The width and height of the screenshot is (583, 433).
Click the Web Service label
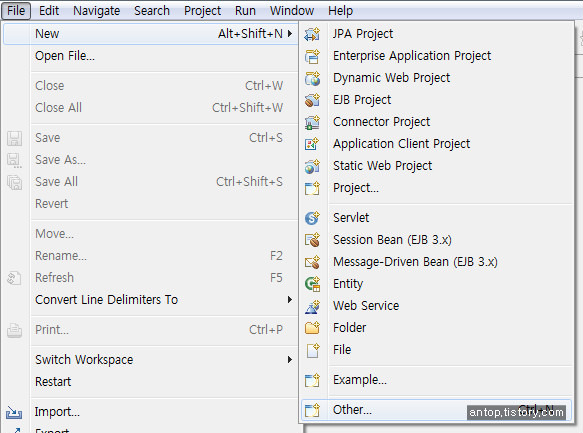click(366, 306)
